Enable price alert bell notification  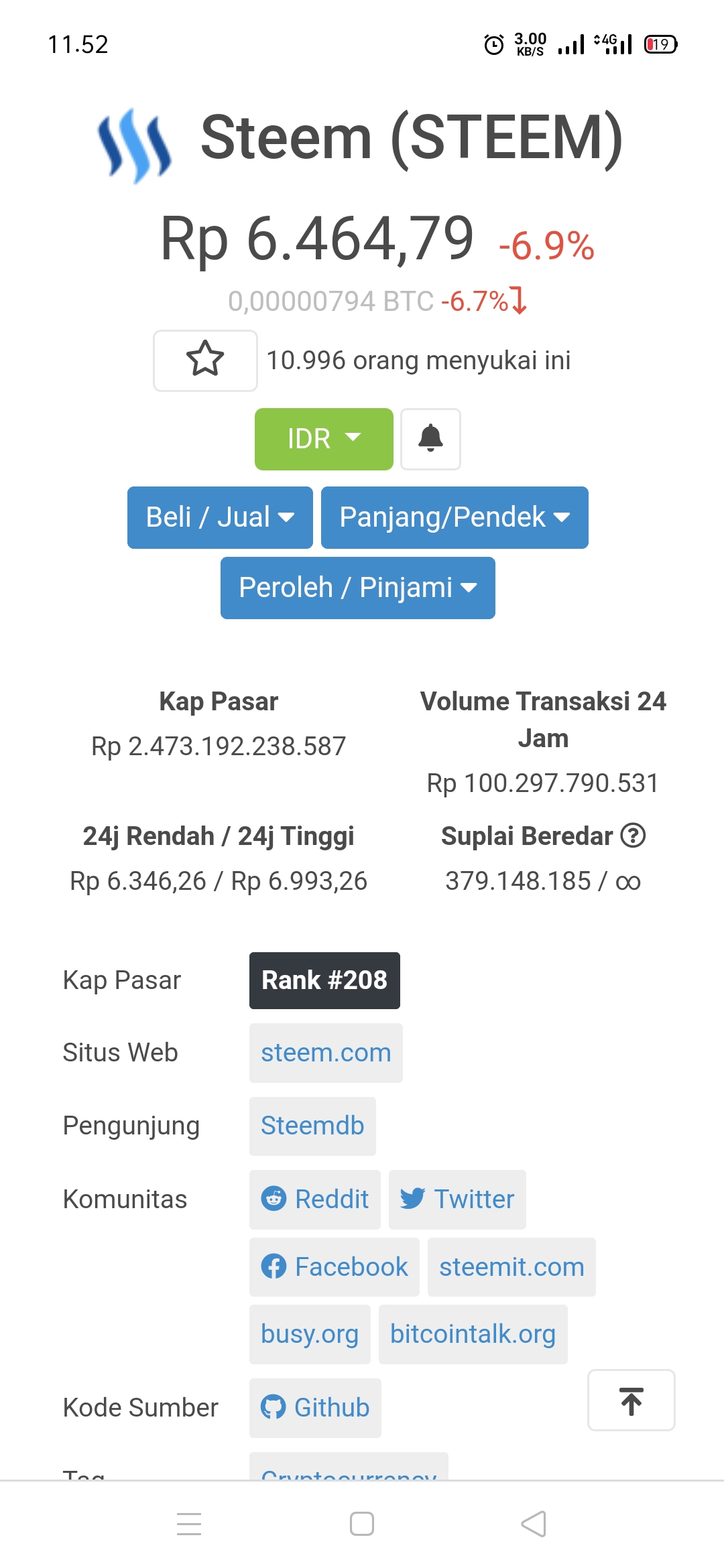(430, 439)
